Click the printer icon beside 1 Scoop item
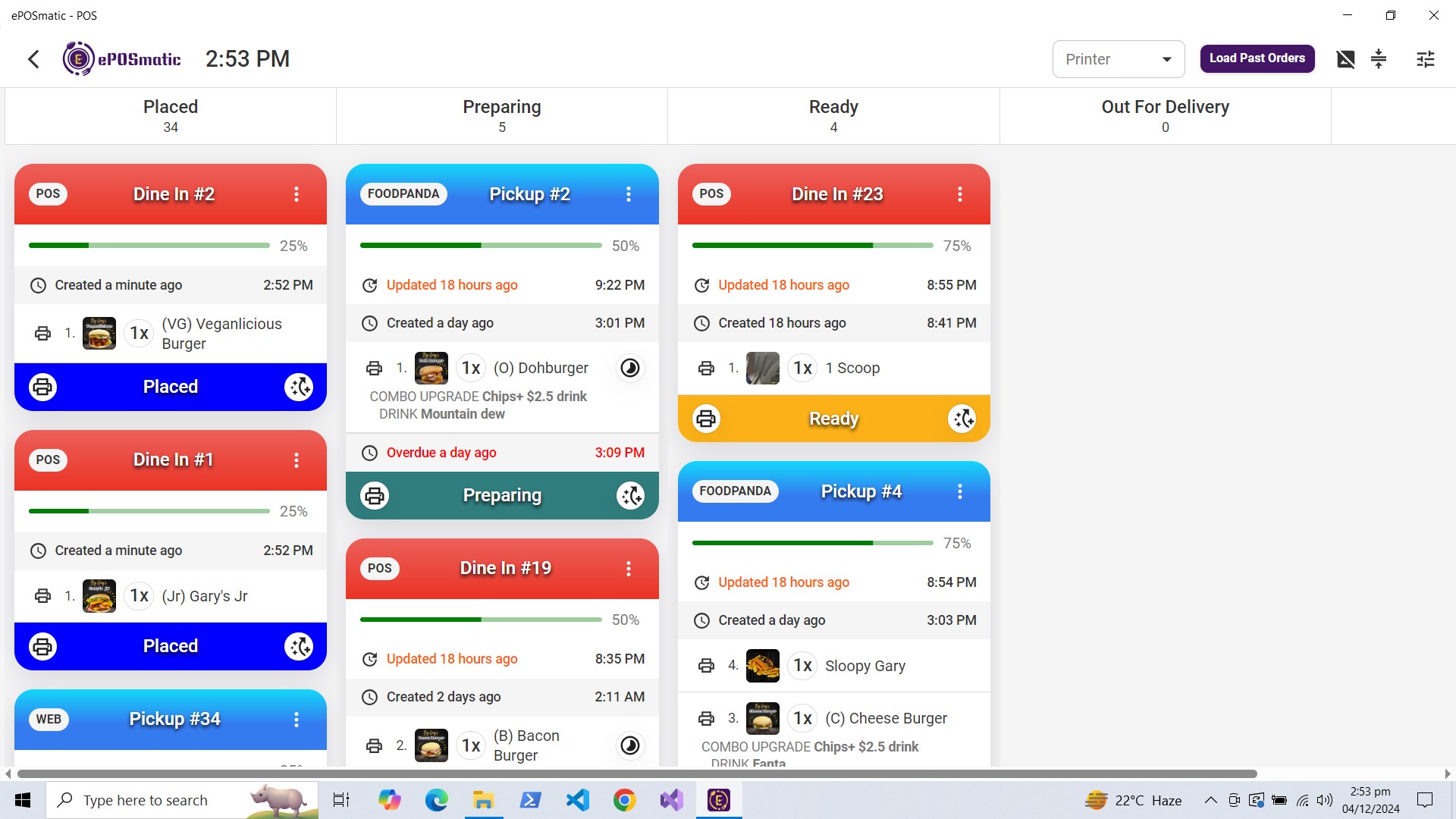1456x819 pixels. tap(706, 369)
